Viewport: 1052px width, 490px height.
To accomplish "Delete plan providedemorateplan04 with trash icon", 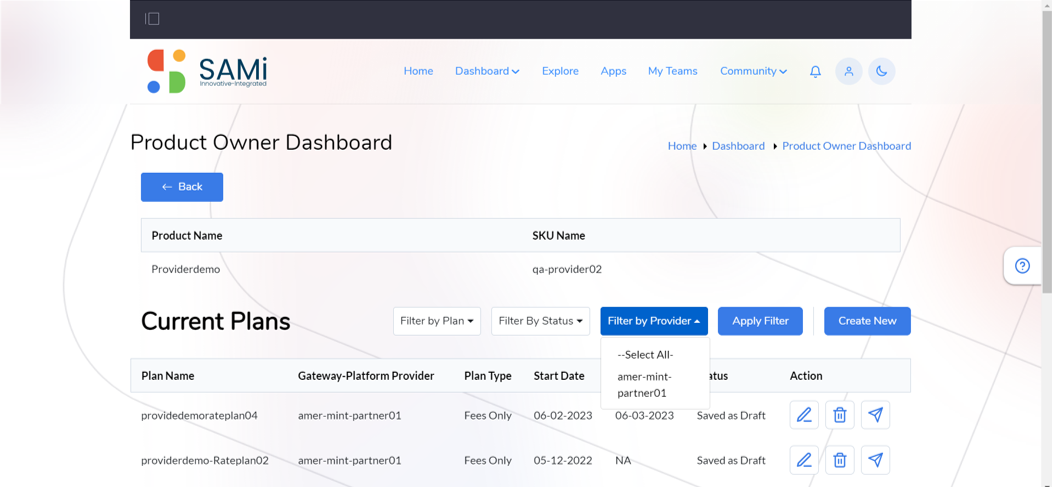I will 839,415.
